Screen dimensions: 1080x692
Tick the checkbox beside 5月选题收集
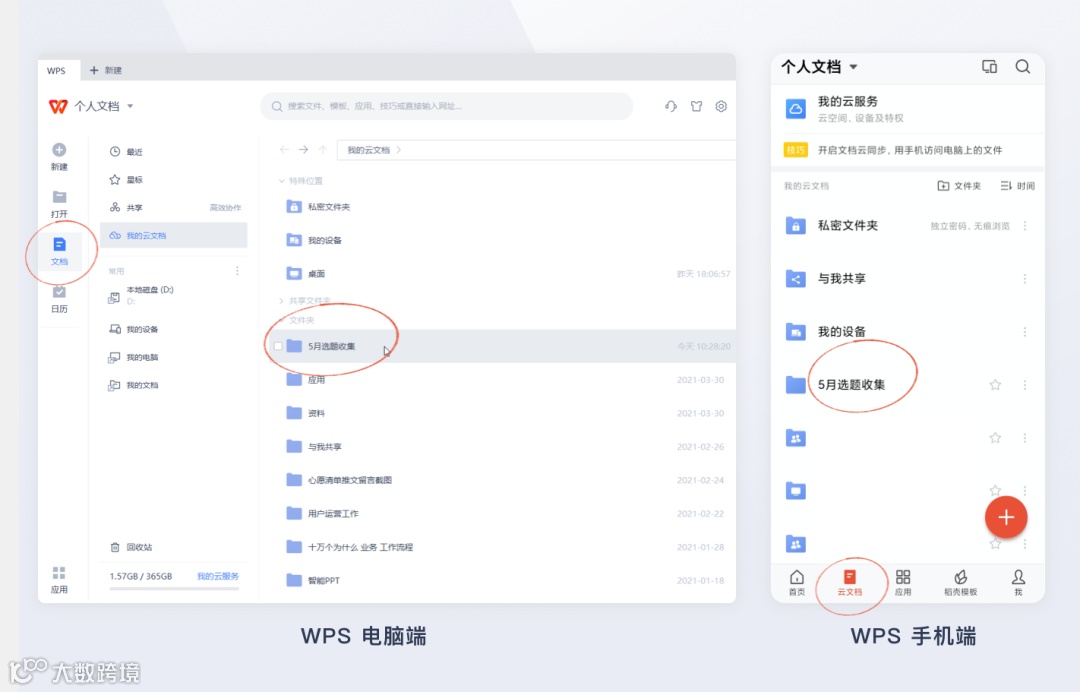278,346
